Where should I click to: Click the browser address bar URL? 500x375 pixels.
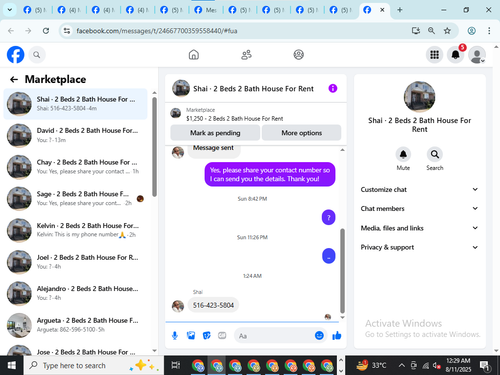pyautogui.click(x=157, y=31)
